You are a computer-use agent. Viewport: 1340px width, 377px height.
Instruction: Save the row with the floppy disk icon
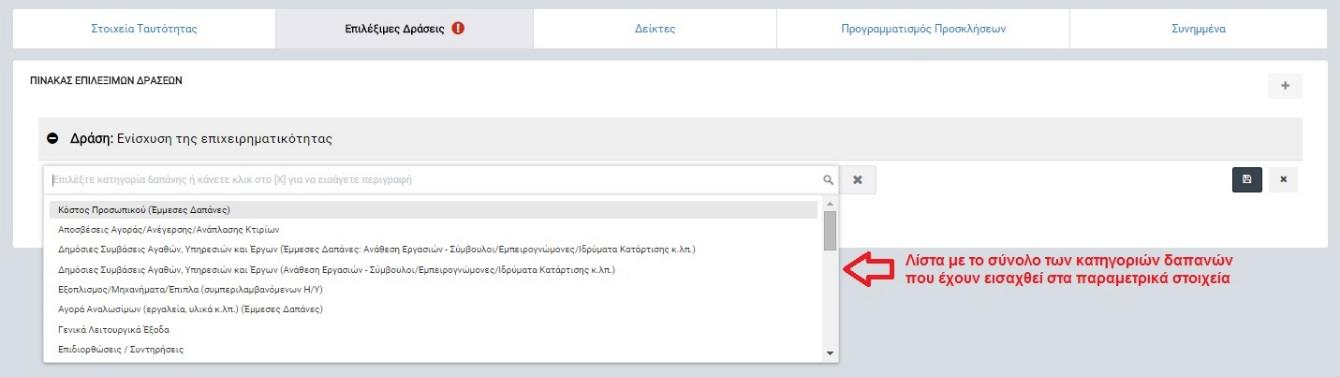pos(1247,180)
